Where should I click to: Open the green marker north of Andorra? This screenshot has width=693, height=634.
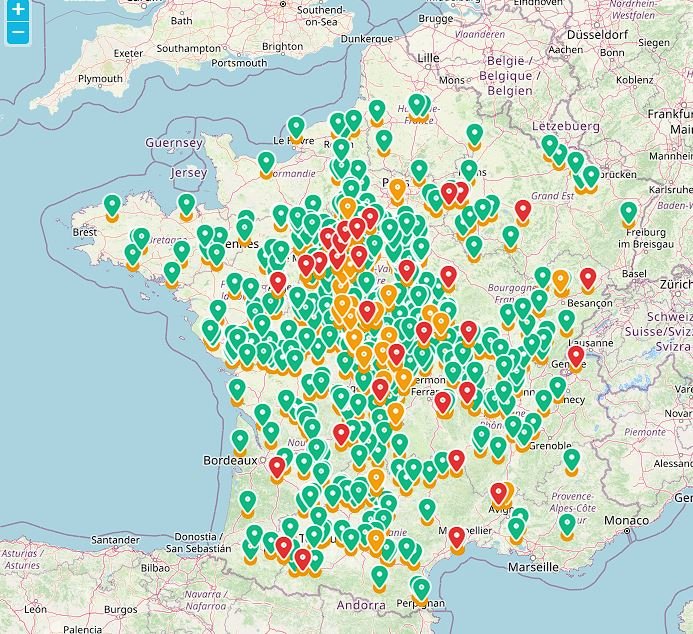coord(379,576)
